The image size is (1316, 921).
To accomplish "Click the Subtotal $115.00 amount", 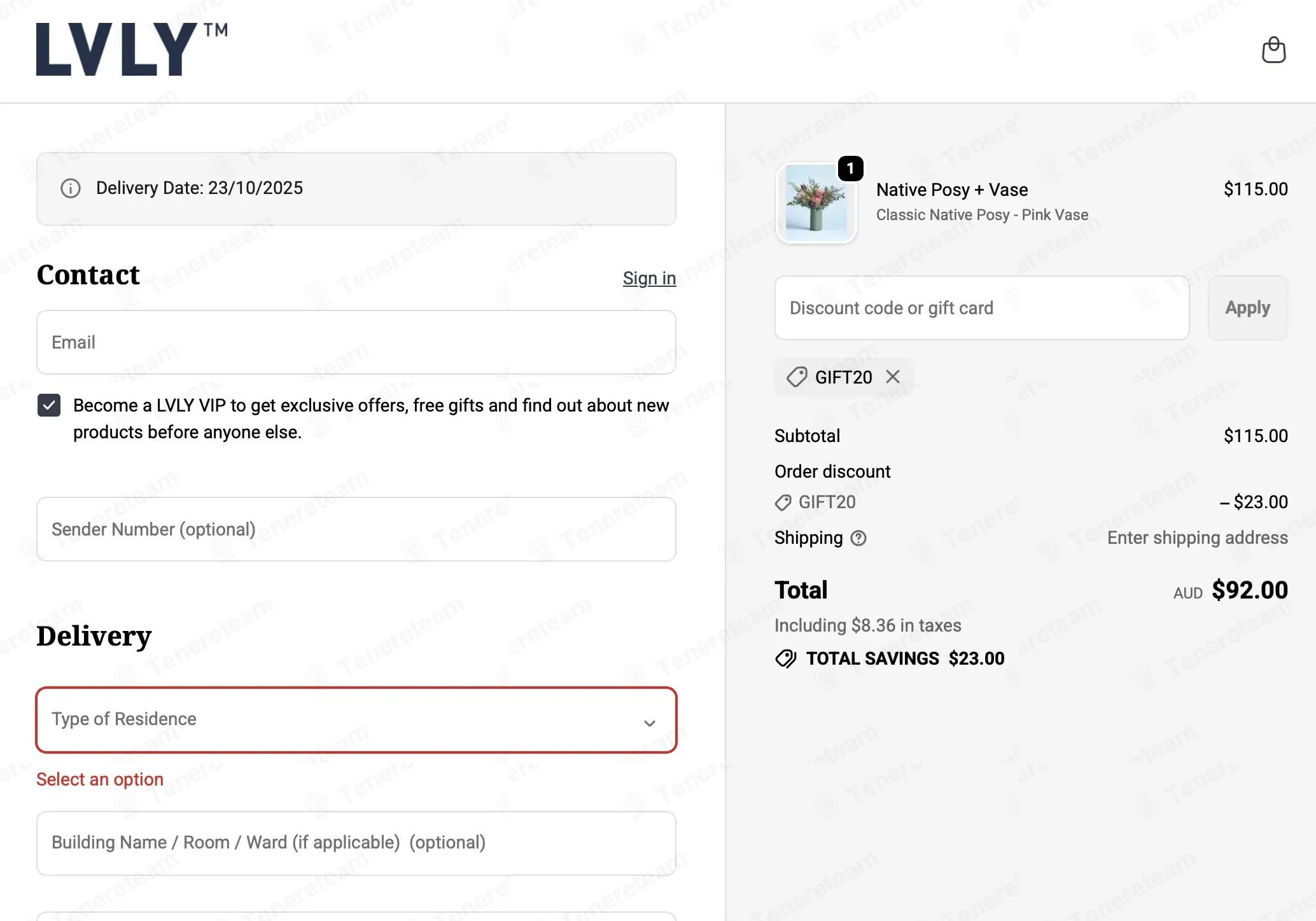I will tap(1256, 436).
